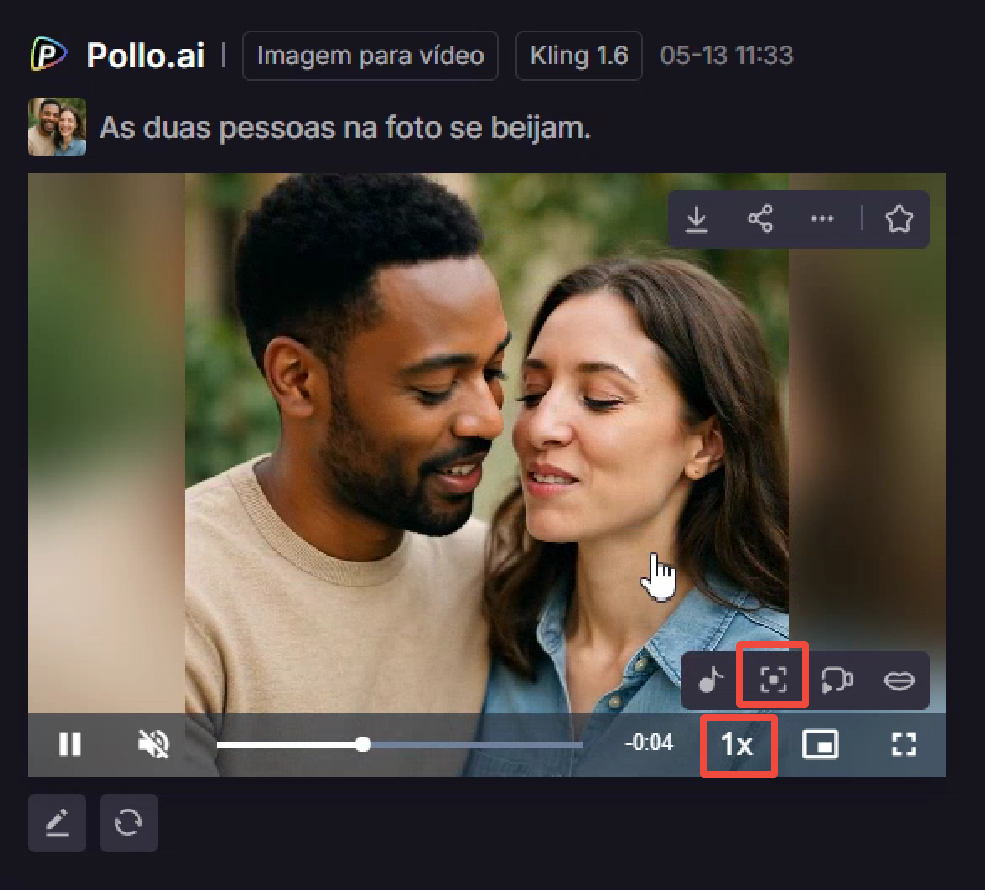985x890 pixels.
Task: Click the Kling 1.6 model tag
Action: pyautogui.click(x=579, y=56)
